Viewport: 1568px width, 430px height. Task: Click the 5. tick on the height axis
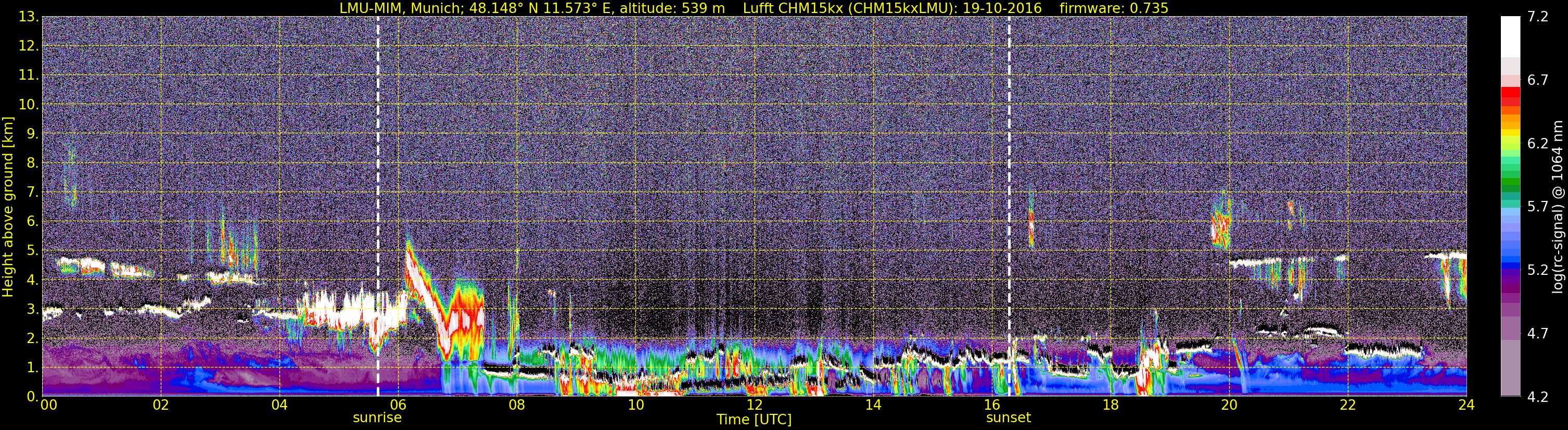(33, 251)
